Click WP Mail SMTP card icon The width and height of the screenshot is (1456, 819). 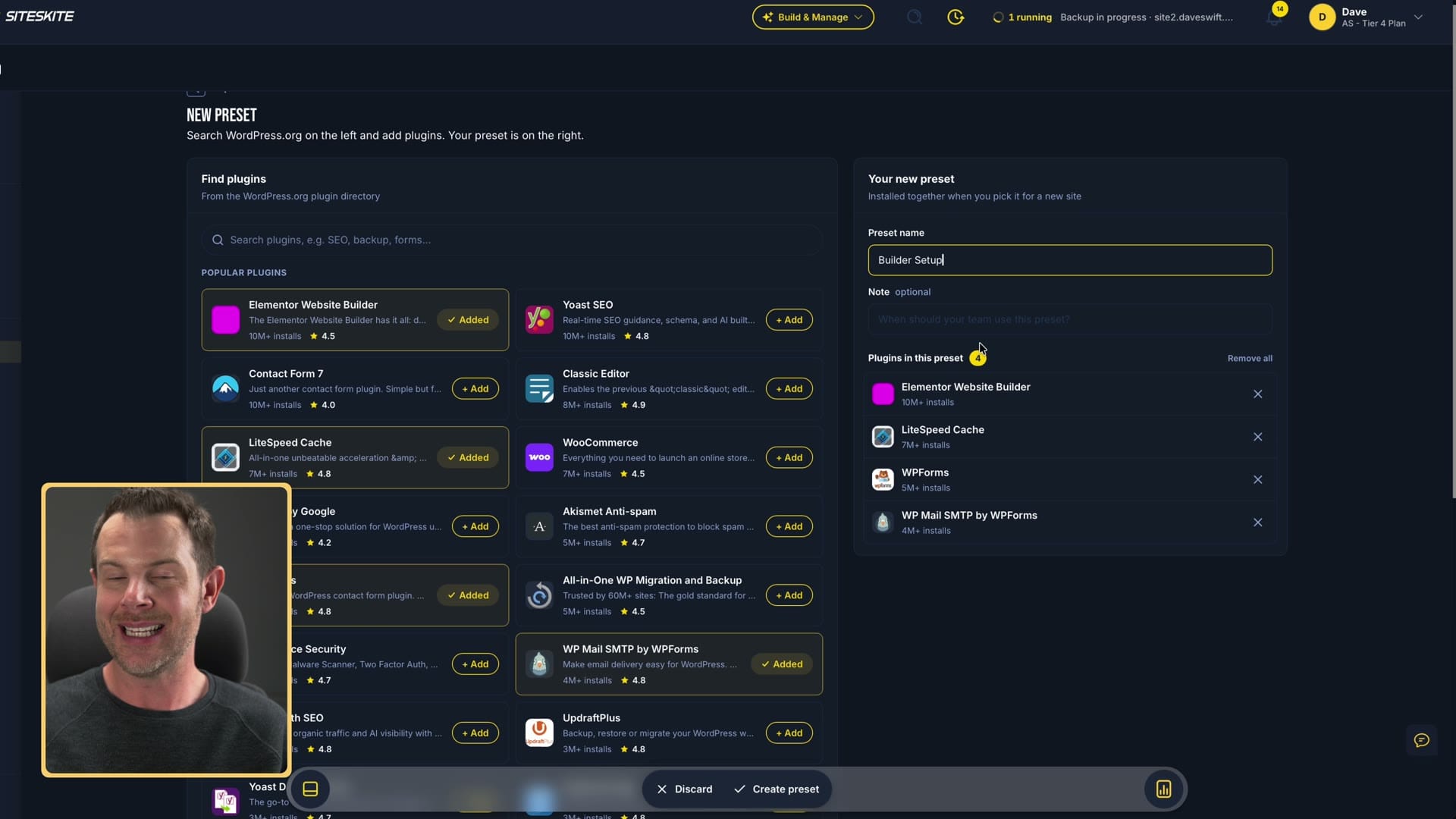pyautogui.click(x=539, y=664)
